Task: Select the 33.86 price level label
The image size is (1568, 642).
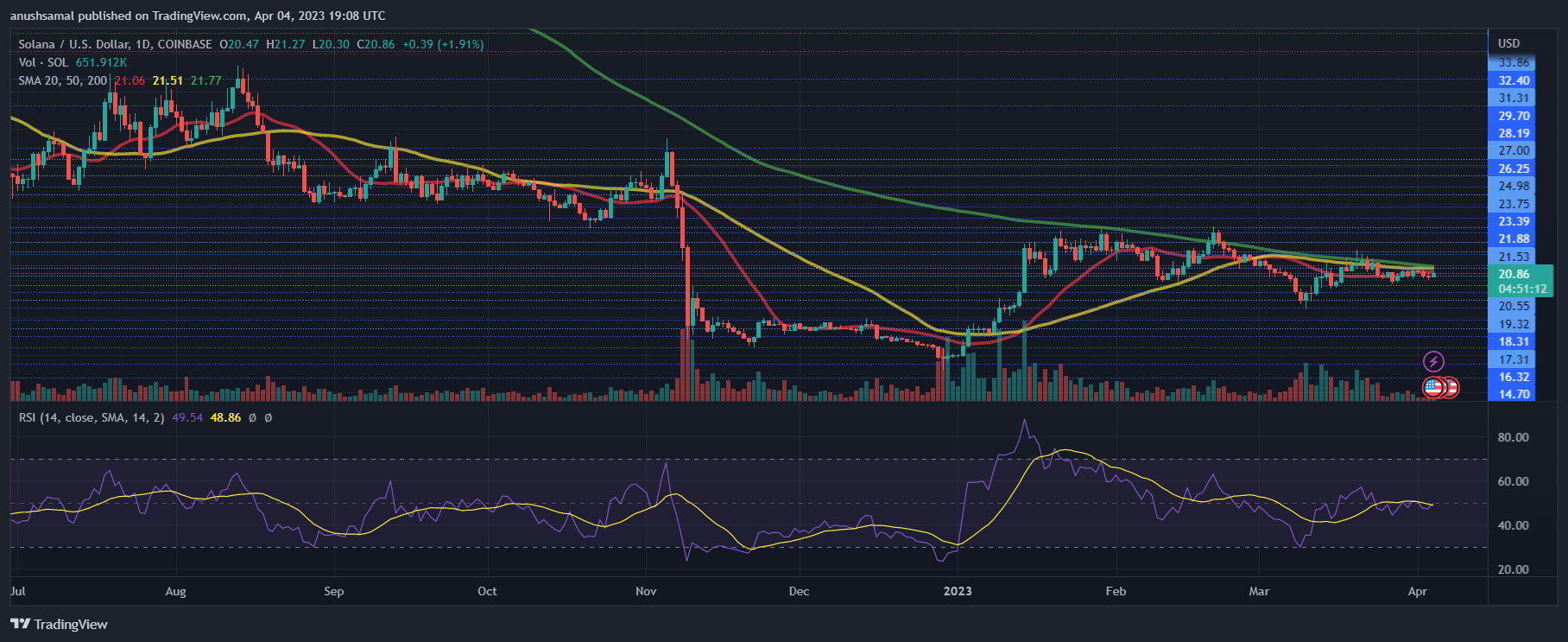Action: pyautogui.click(x=1514, y=62)
